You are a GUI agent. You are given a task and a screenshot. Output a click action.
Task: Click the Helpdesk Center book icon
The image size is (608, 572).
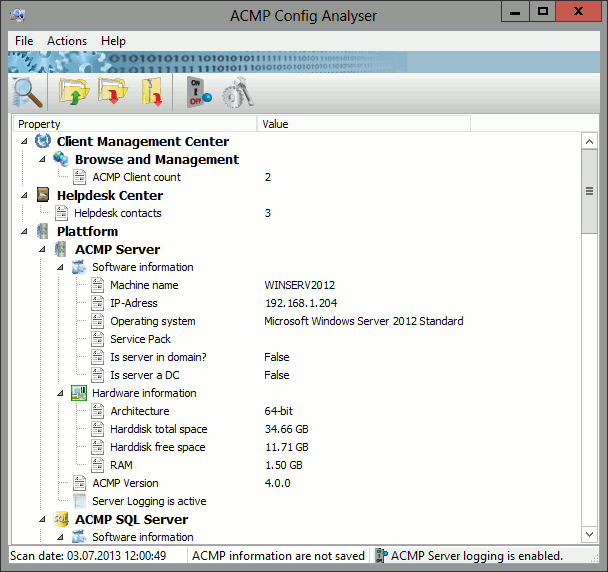pos(43,195)
